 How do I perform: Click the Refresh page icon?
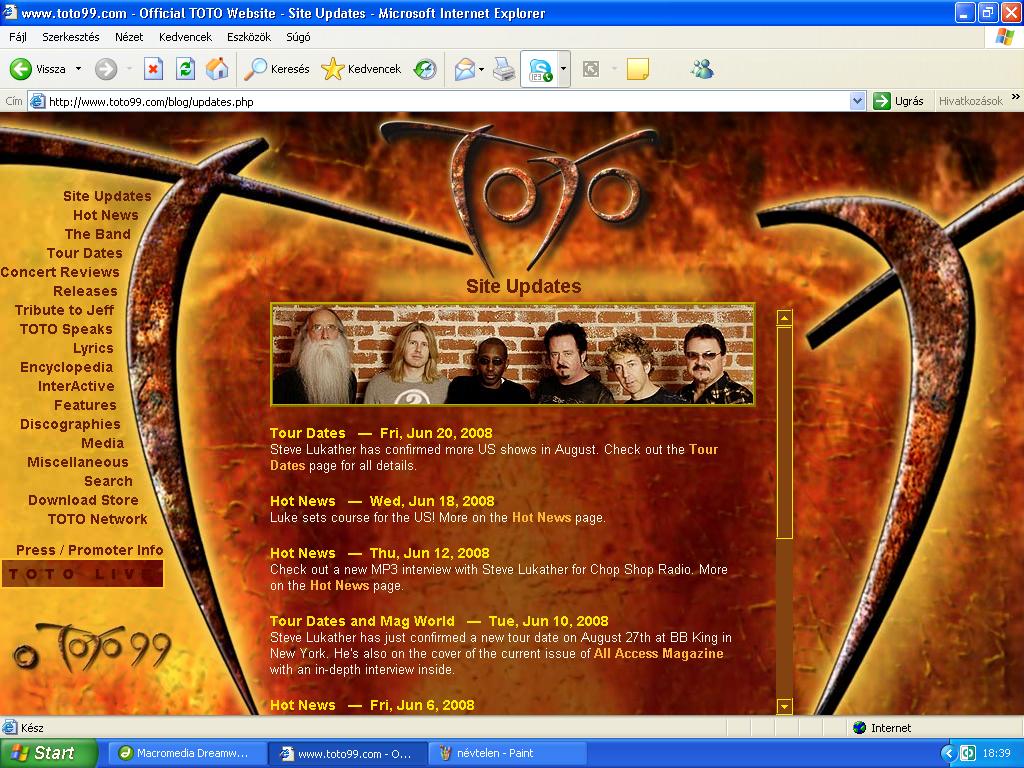click(x=185, y=69)
